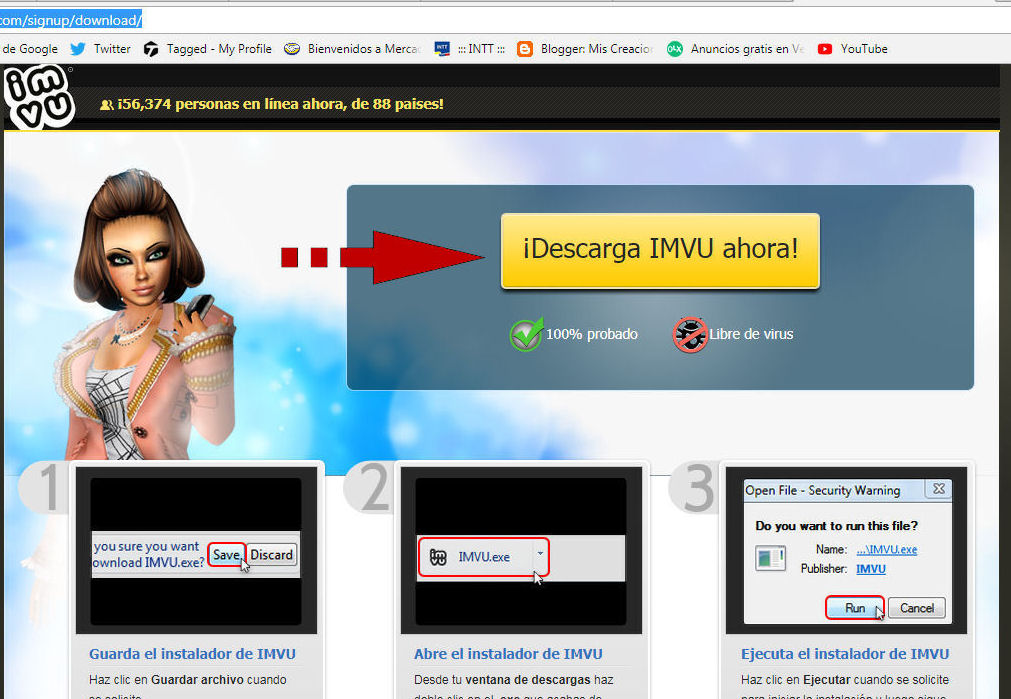The width and height of the screenshot is (1011, 699).
Task: Click the INTT bookmark icon
Action: [x=441, y=47]
